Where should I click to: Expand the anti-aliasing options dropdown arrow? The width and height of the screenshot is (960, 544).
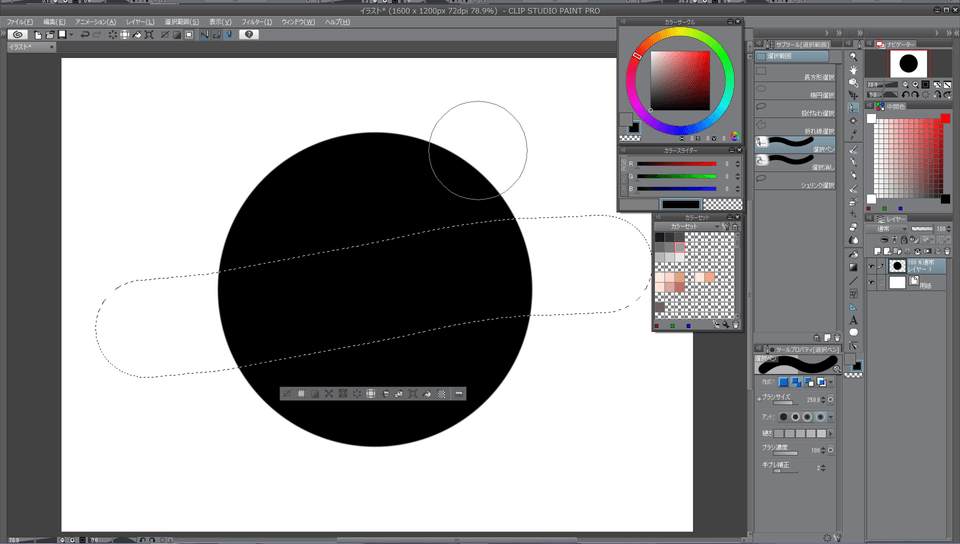tap(832, 416)
